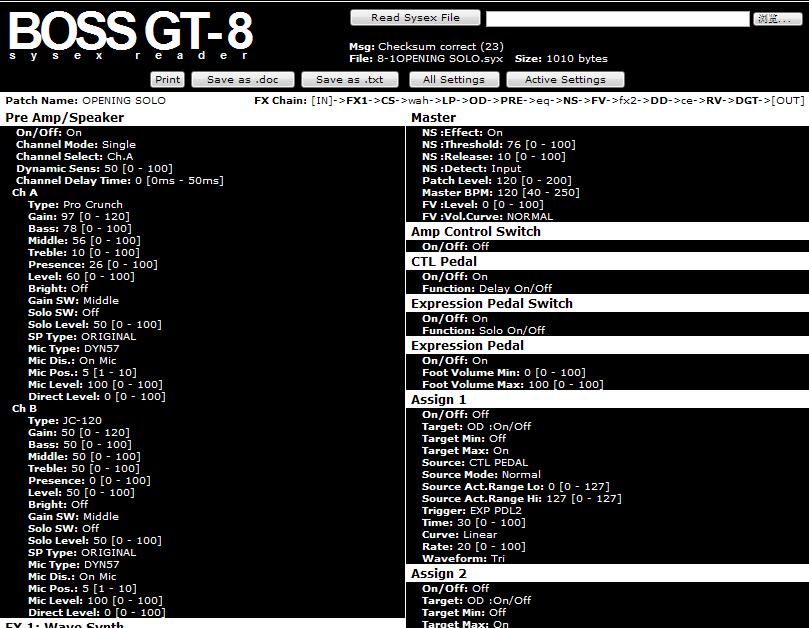Screen dimensions: 809x628
Task: Click the FX Chain signal path text
Action: [x=558, y=101]
